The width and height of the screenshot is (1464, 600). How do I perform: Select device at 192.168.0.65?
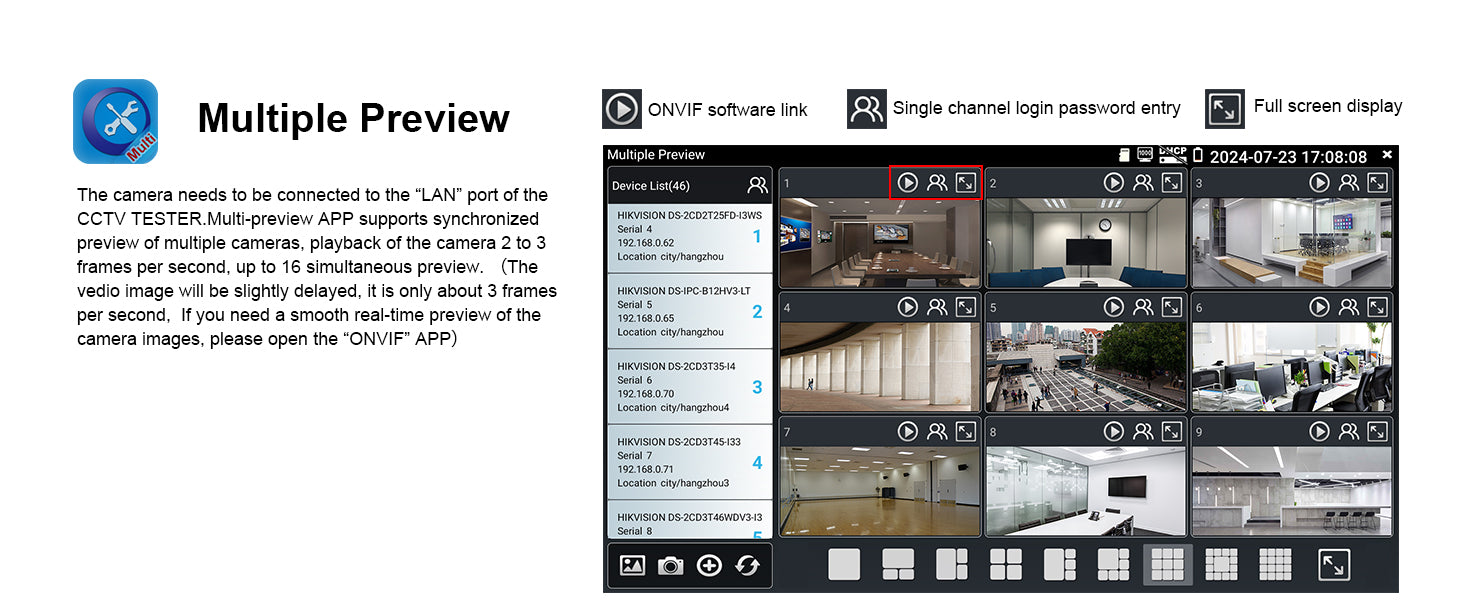(x=689, y=311)
